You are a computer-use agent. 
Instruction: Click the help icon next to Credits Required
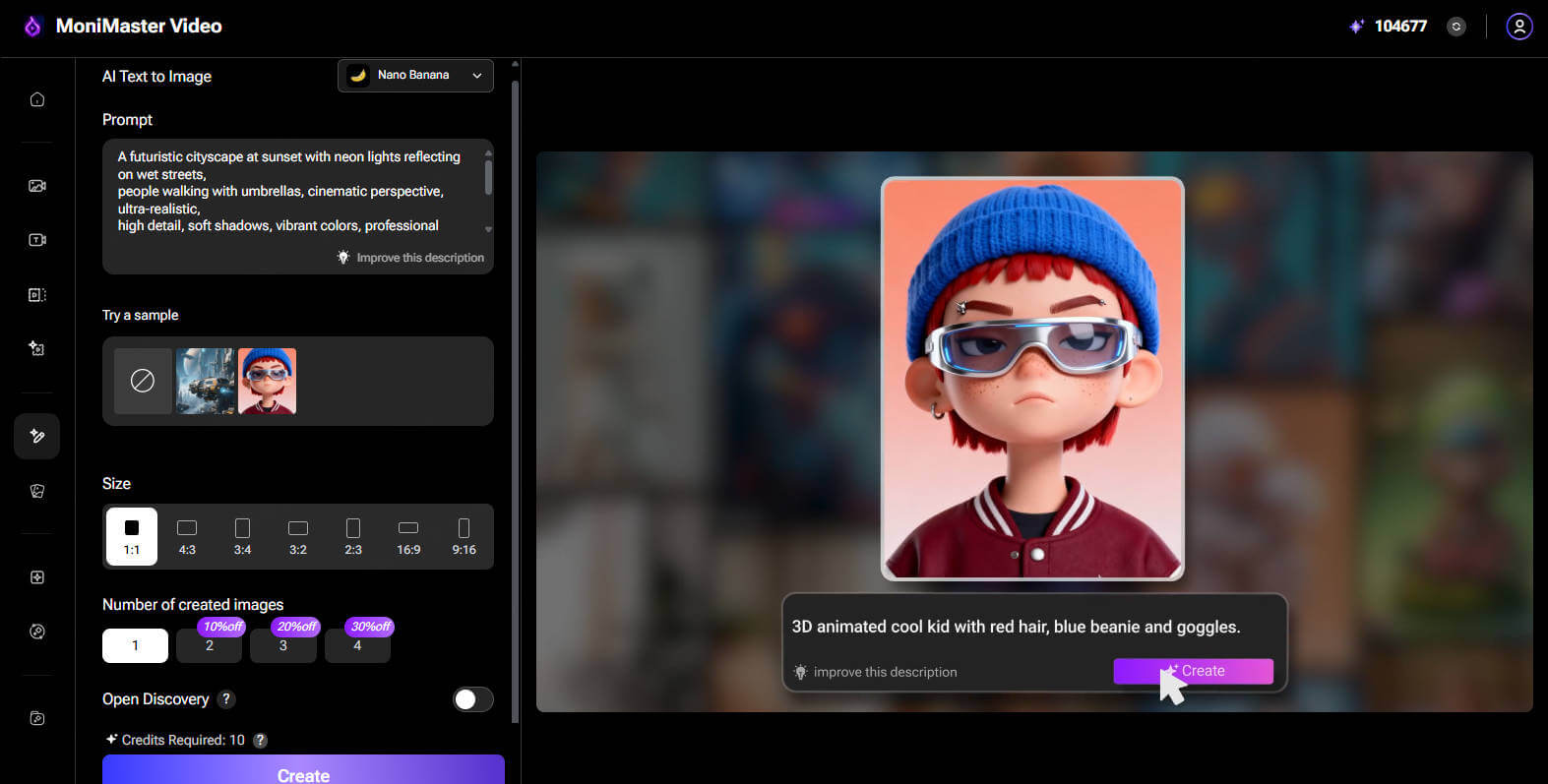(260, 741)
